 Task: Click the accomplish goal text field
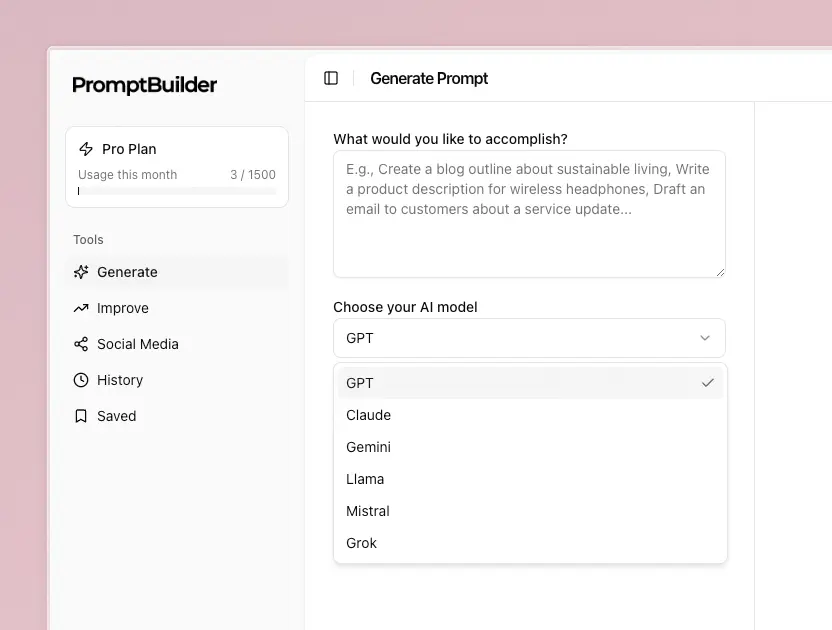click(529, 214)
